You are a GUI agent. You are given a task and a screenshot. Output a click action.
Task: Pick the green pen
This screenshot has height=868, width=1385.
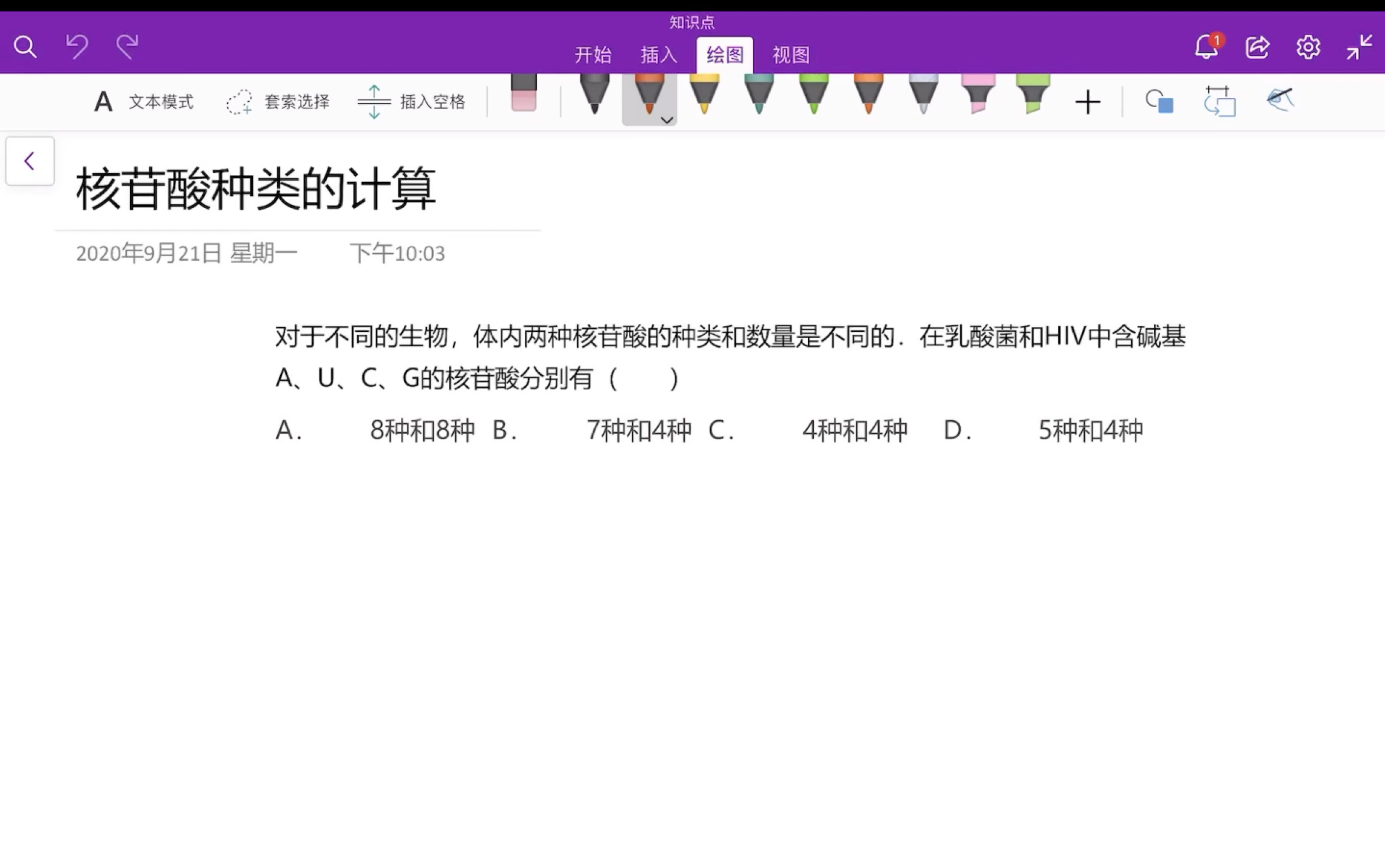813,94
